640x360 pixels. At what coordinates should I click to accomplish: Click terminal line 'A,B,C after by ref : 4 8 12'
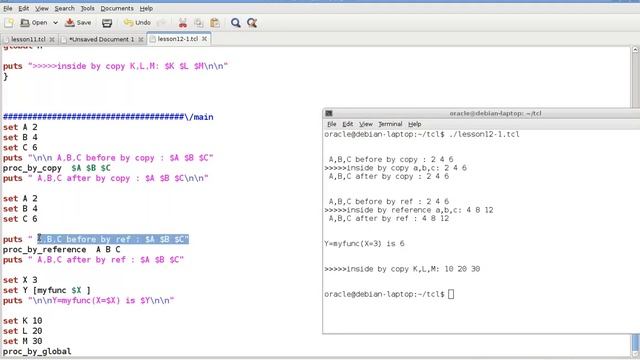coord(389,218)
